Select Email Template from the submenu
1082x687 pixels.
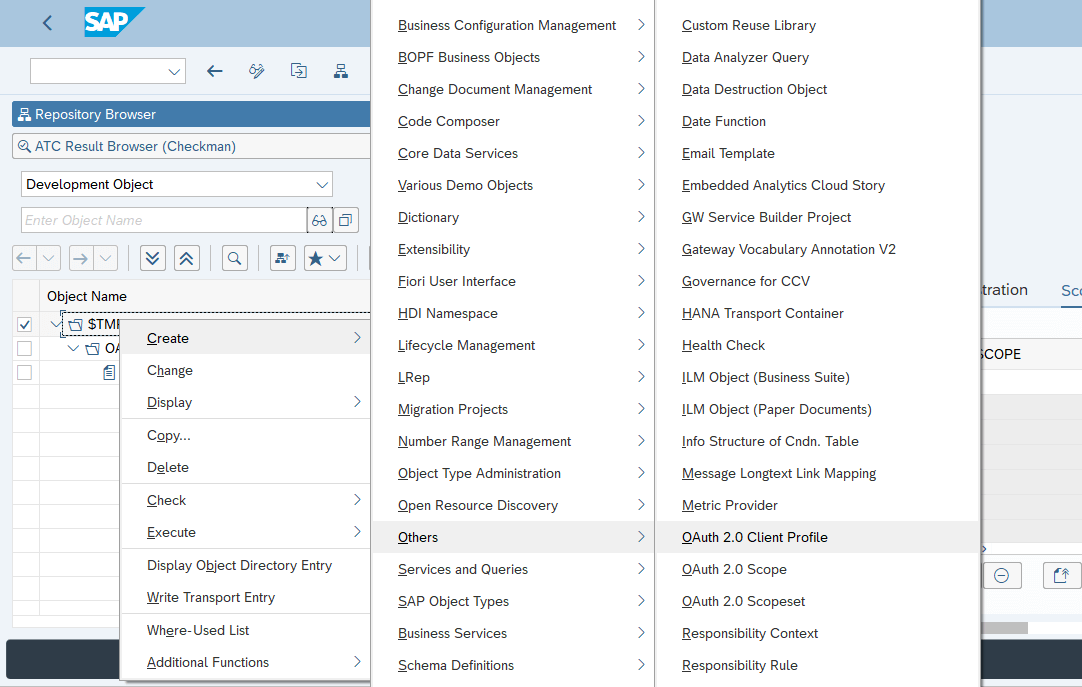tap(818, 153)
